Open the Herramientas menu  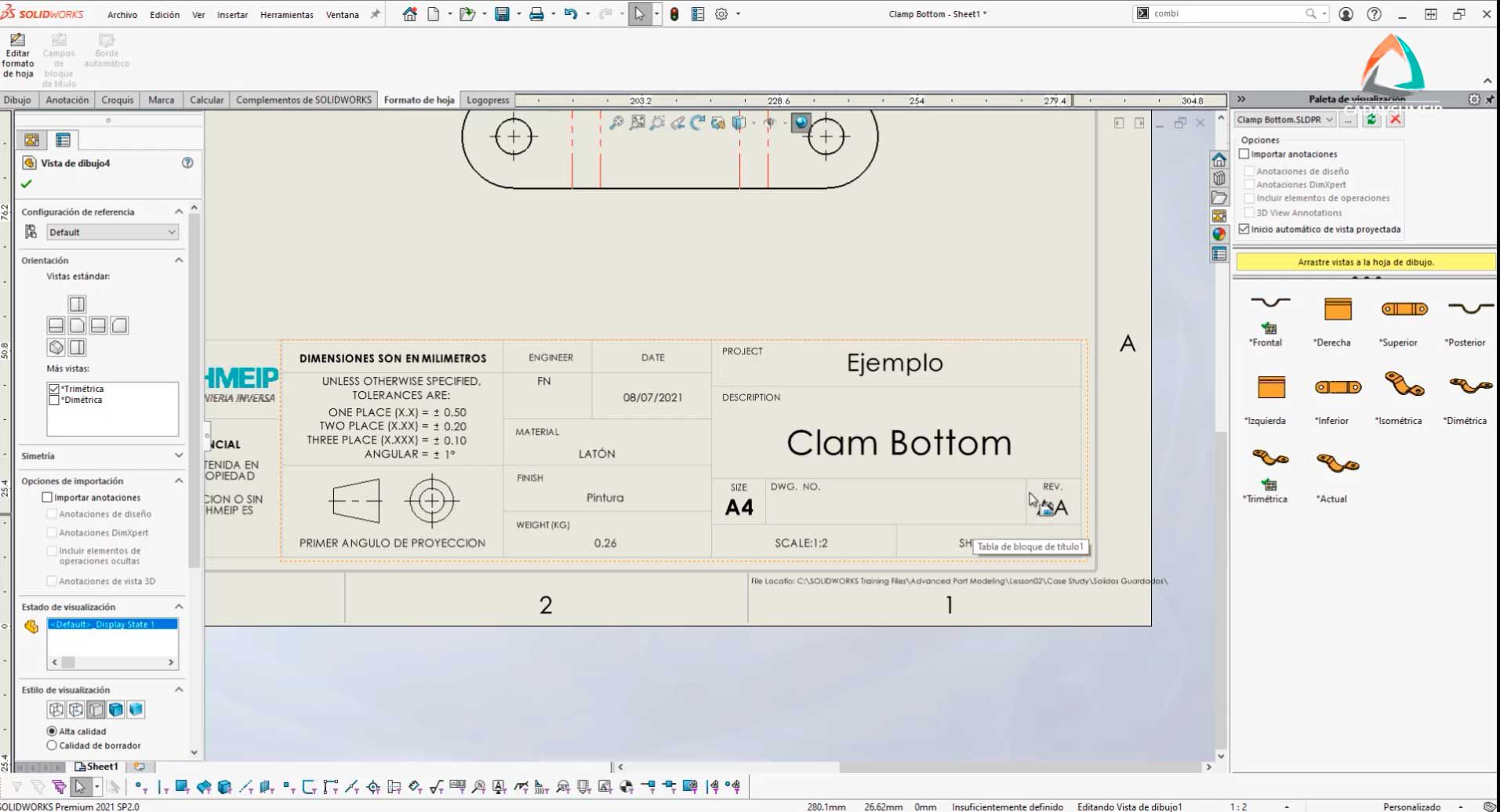coord(285,14)
